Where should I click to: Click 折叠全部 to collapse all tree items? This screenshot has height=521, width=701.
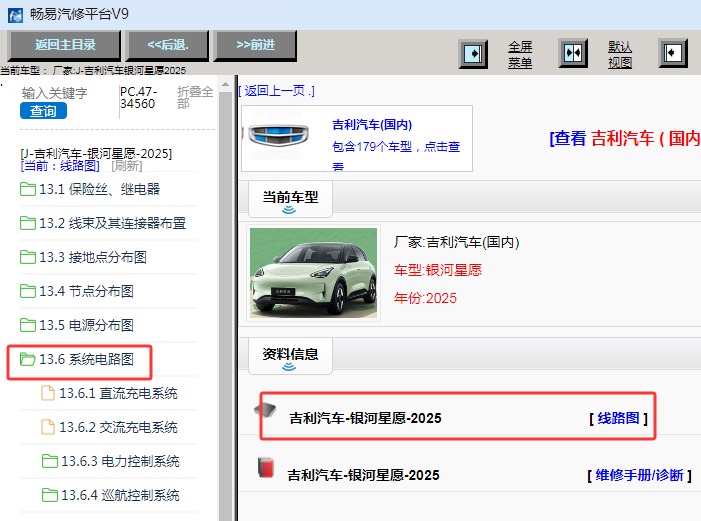(195, 97)
